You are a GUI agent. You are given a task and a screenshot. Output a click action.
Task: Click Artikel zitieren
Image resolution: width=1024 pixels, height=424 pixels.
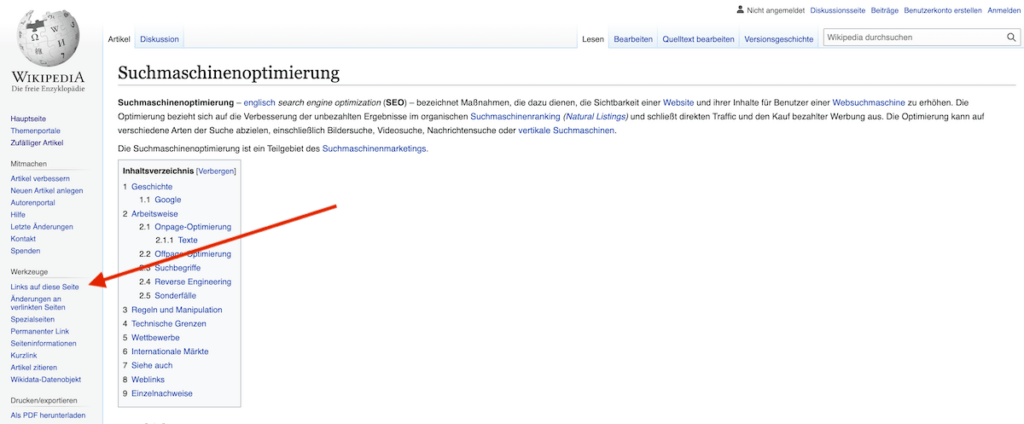33,367
